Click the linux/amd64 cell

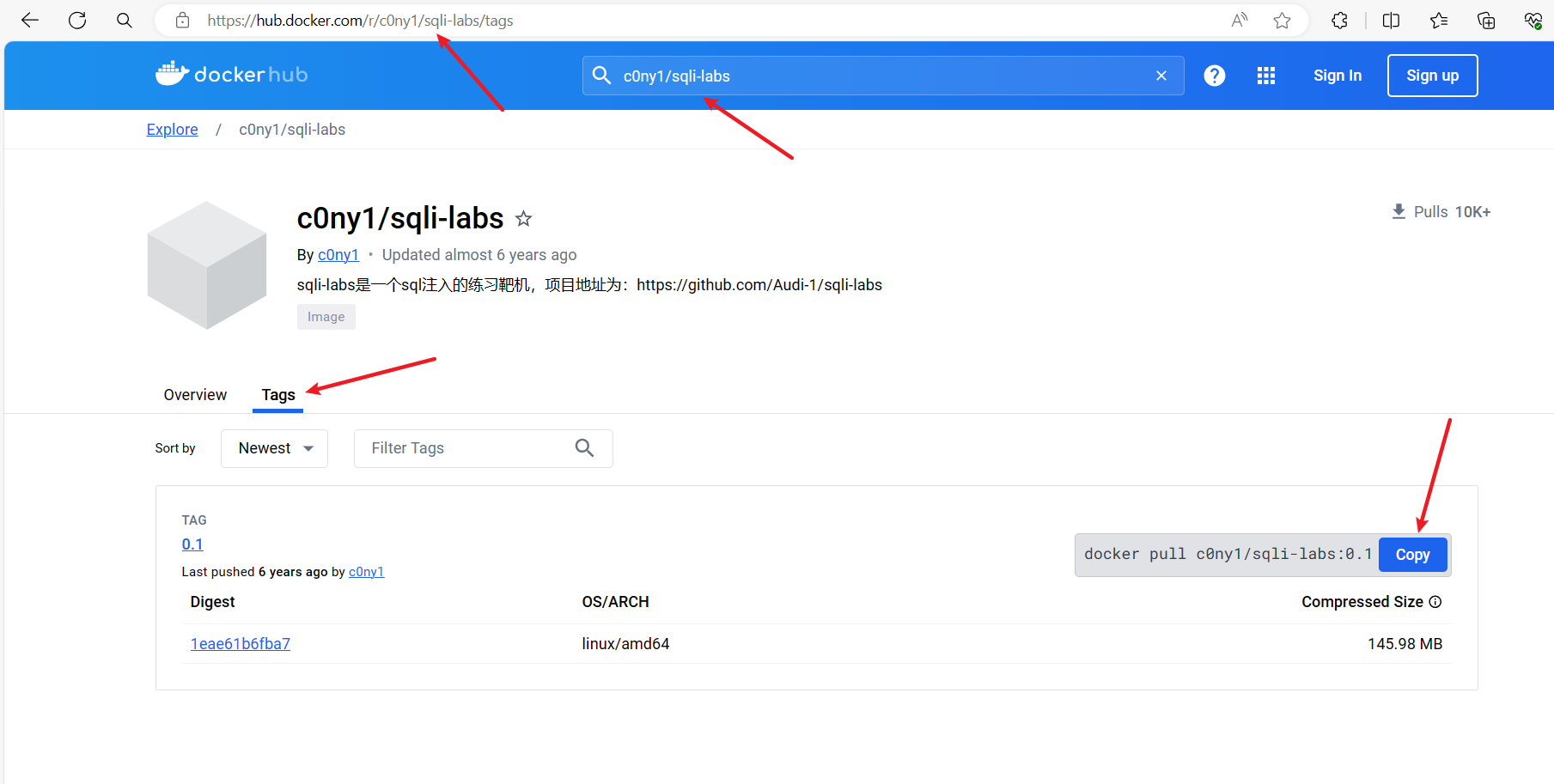pyautogui.click(x=625, y=644)
